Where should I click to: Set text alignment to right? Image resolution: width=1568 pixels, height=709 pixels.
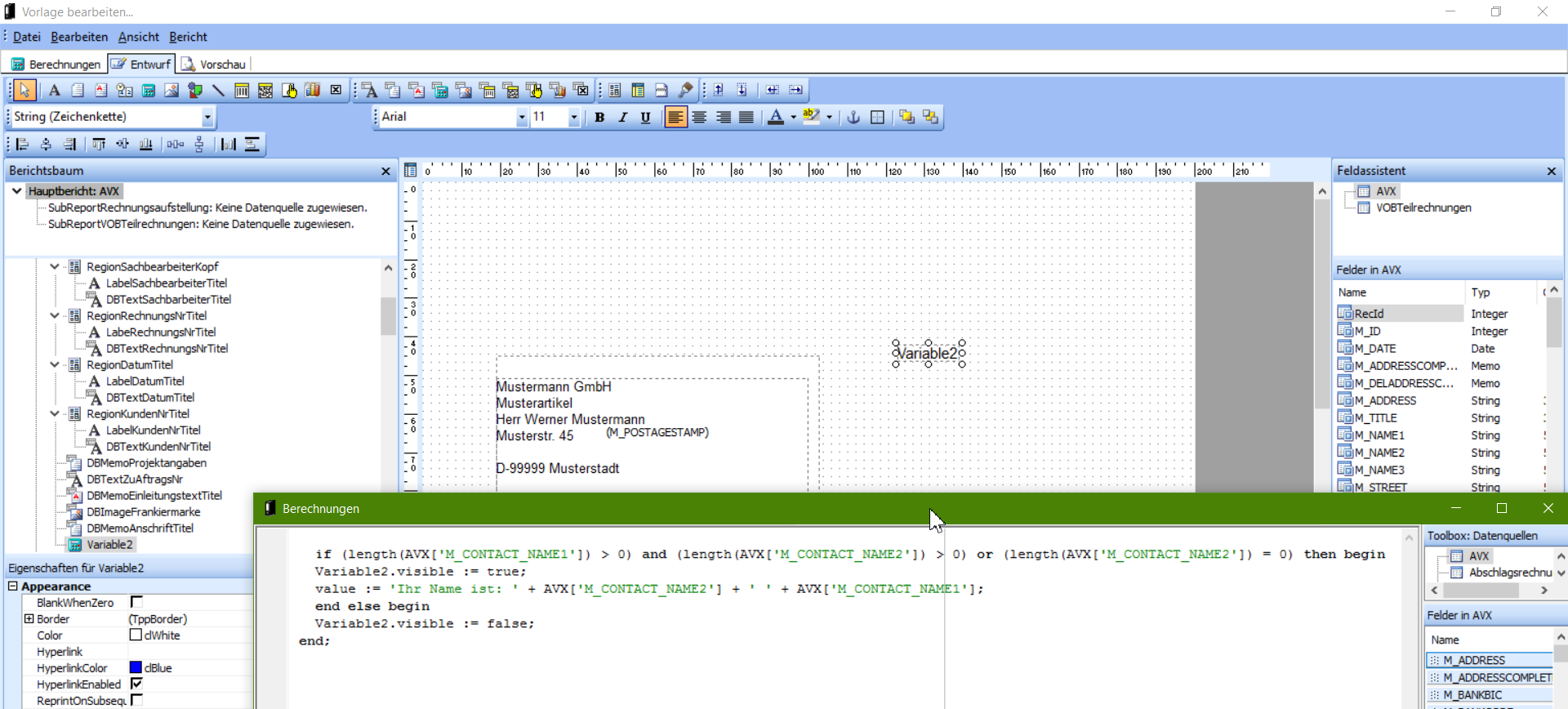point(723,117)
